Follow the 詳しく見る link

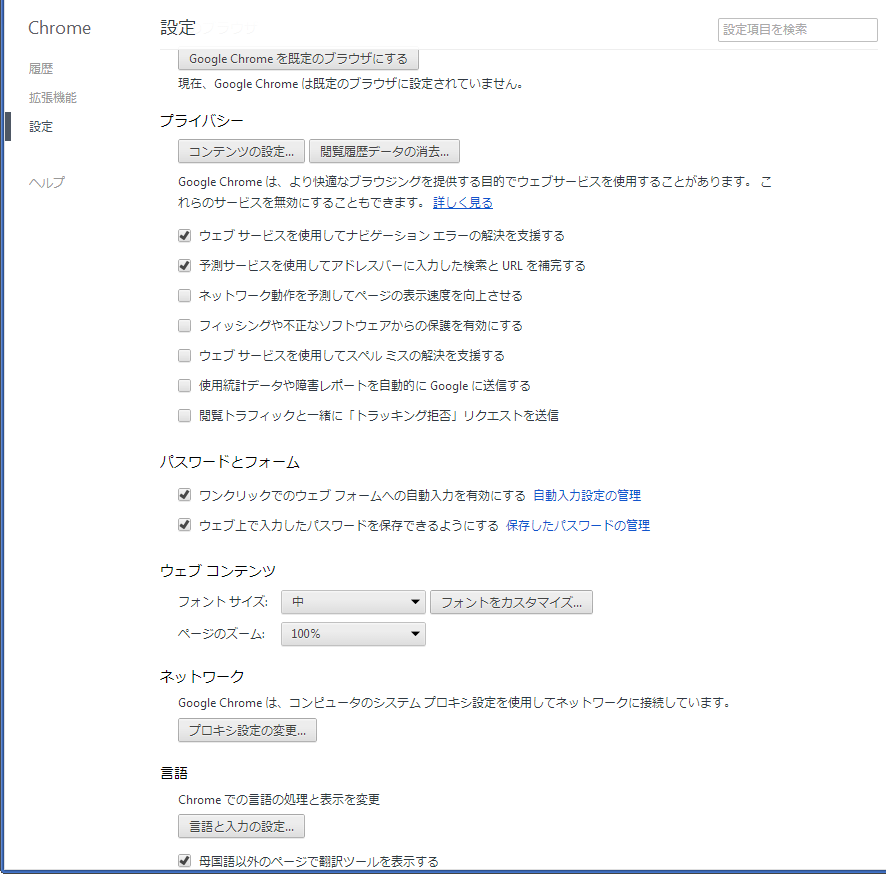pos(462,203)
